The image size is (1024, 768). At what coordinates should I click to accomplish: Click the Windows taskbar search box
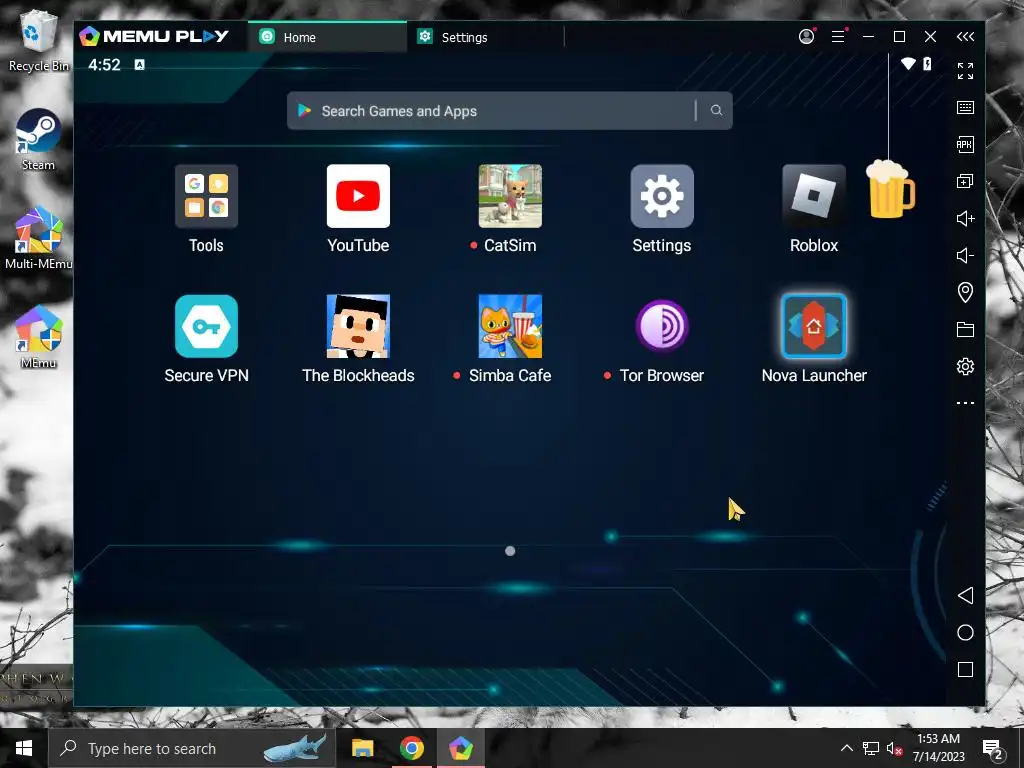click(192, 748)
